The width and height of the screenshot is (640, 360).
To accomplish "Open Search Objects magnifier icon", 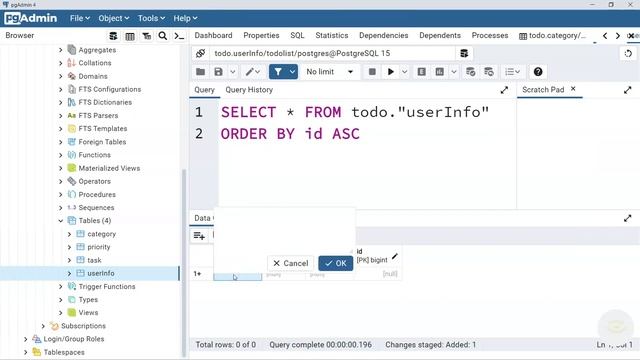I will 162,36.
